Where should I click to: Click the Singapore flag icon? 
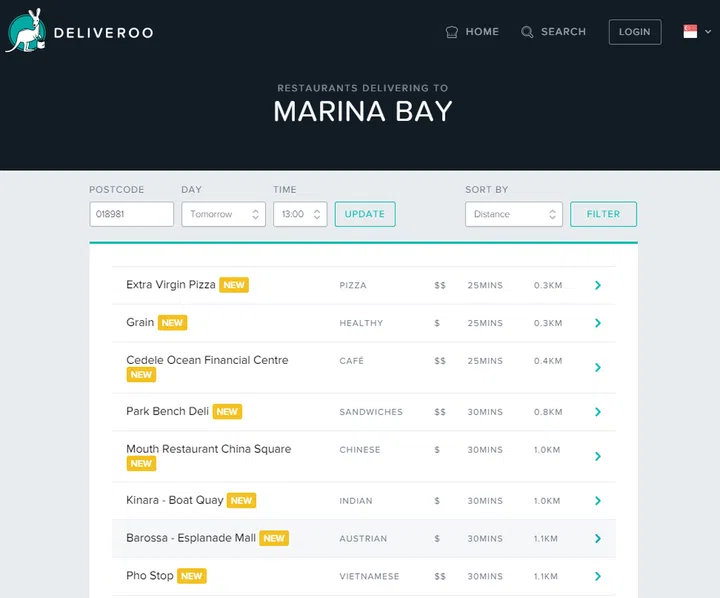point(690,32)
